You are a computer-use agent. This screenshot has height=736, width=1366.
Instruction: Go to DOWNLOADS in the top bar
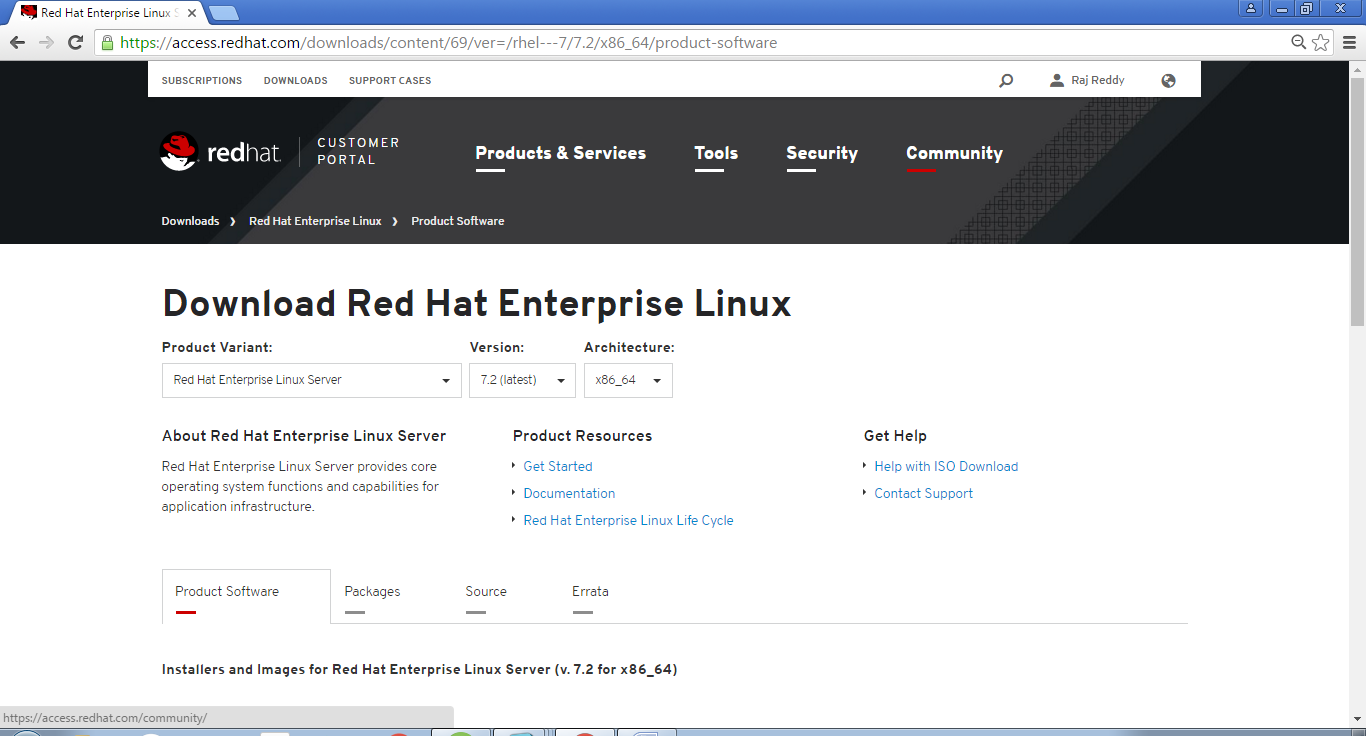tap(296, 81)
